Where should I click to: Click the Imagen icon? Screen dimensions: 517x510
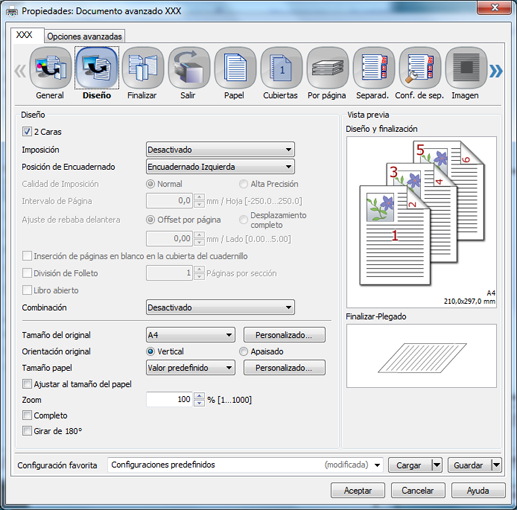tap(466, 68)
